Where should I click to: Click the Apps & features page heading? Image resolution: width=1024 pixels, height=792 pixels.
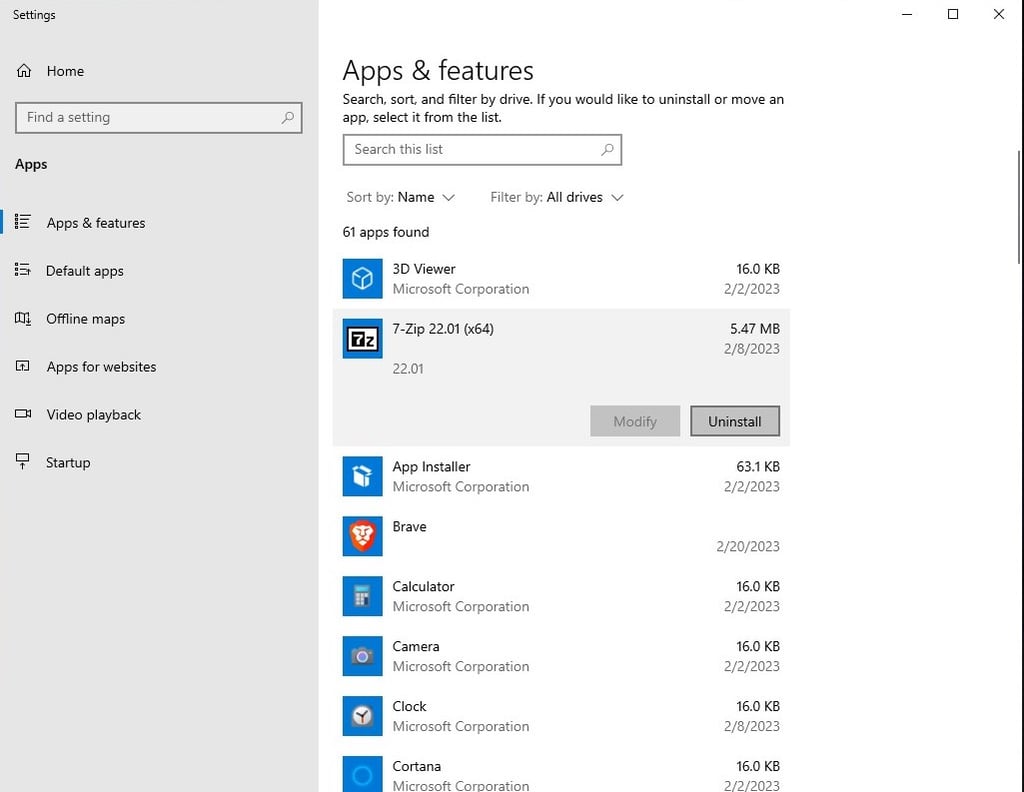[x=438, y=71]
